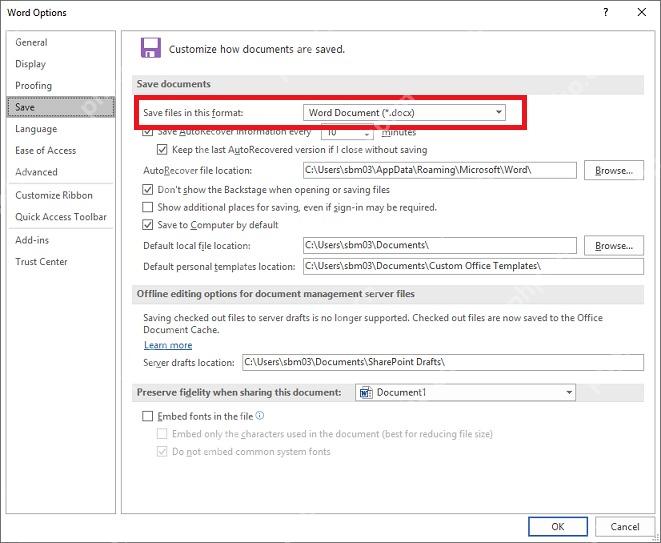Expand the Preserve fidelity Document1 dropdown
The width and height of the screenshot is (661, 543).
(x=465, y=392)
